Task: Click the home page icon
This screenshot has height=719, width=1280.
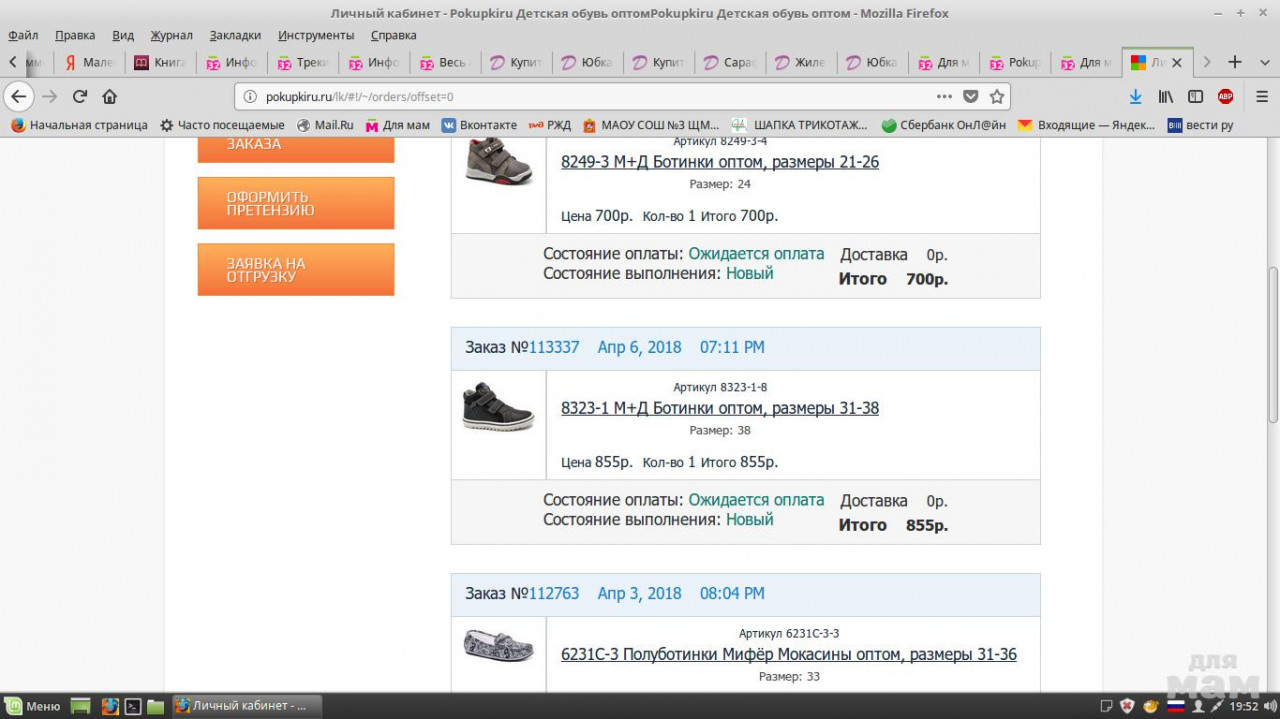Action: [110, 97]
